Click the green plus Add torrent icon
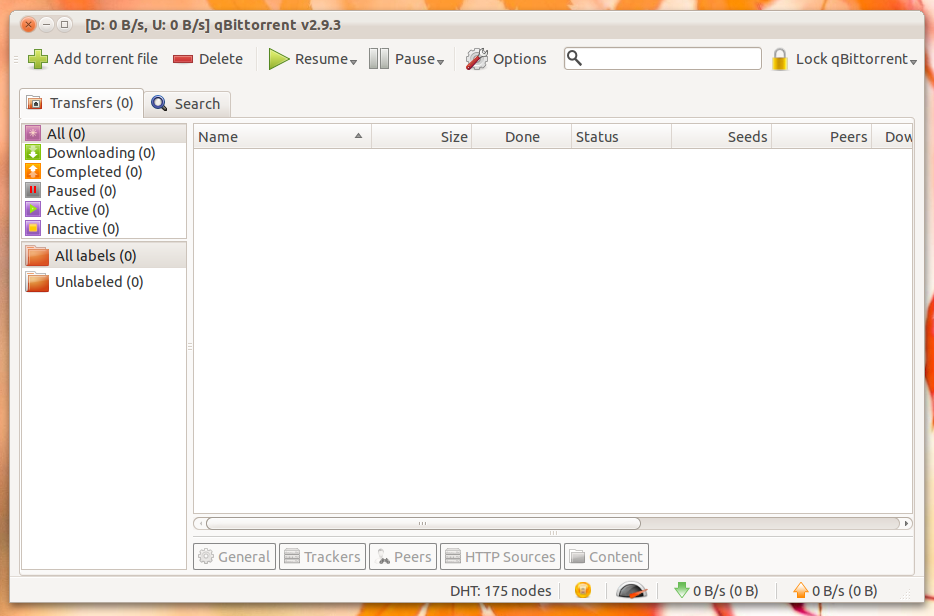 click(38, 59)
